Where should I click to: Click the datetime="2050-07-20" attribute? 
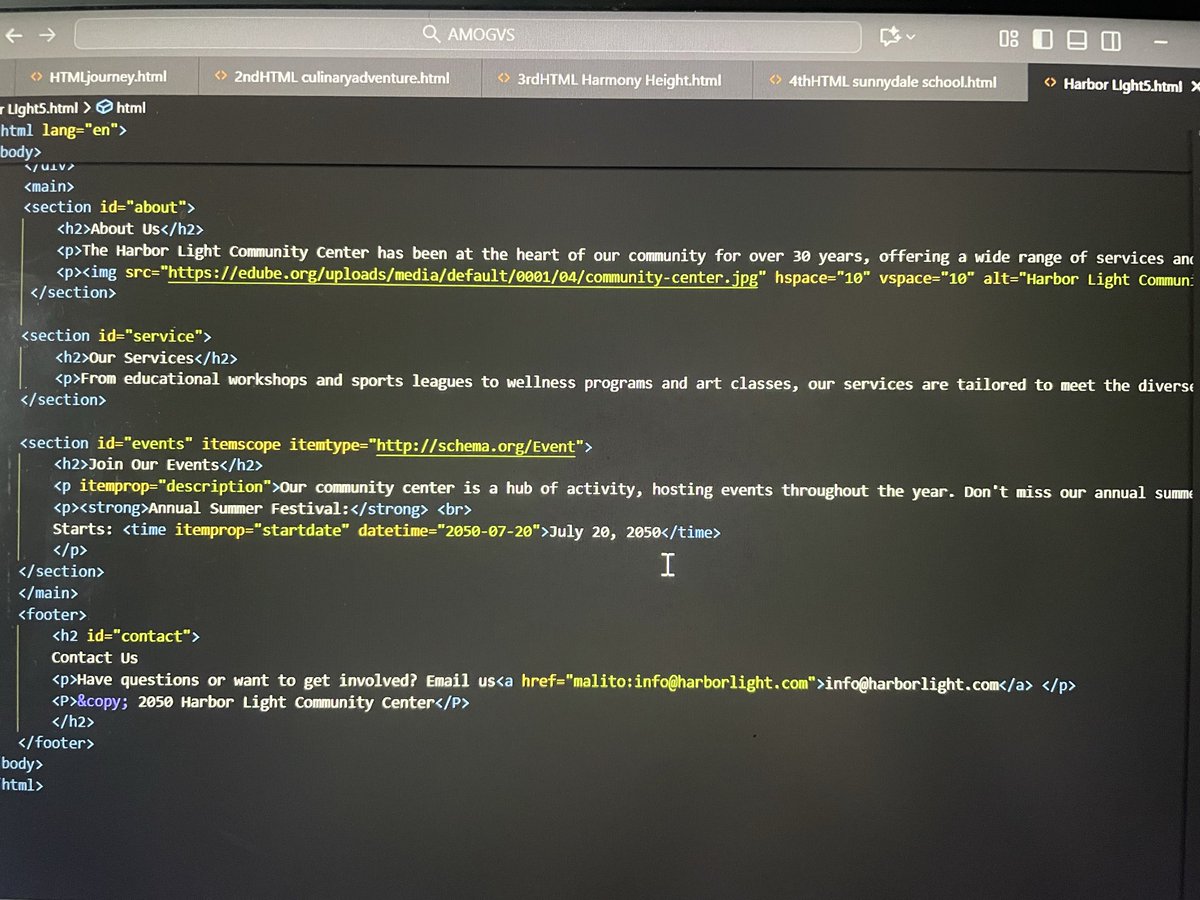click(x=450, y=531)
